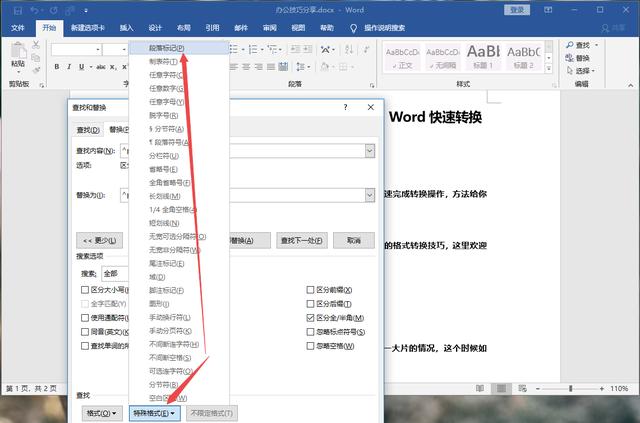The image size is (640, 423).
Task: Expand the 替换为 history dropdown
Action: [370, 195]
